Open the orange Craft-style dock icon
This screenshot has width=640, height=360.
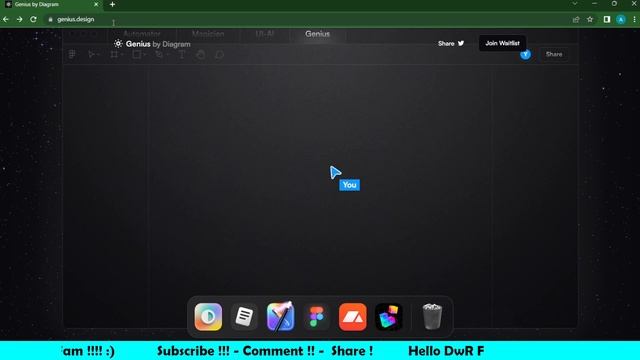click(352, 317)
